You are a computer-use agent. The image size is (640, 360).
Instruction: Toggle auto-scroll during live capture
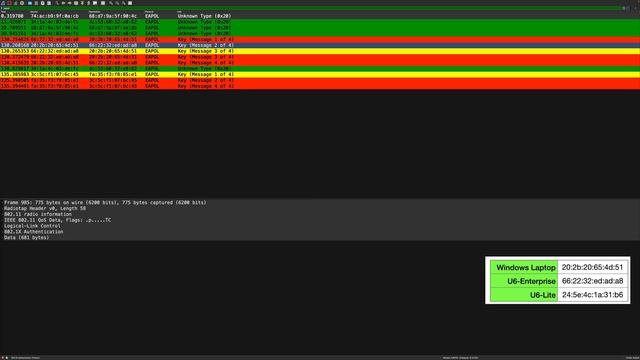(95, 3)
